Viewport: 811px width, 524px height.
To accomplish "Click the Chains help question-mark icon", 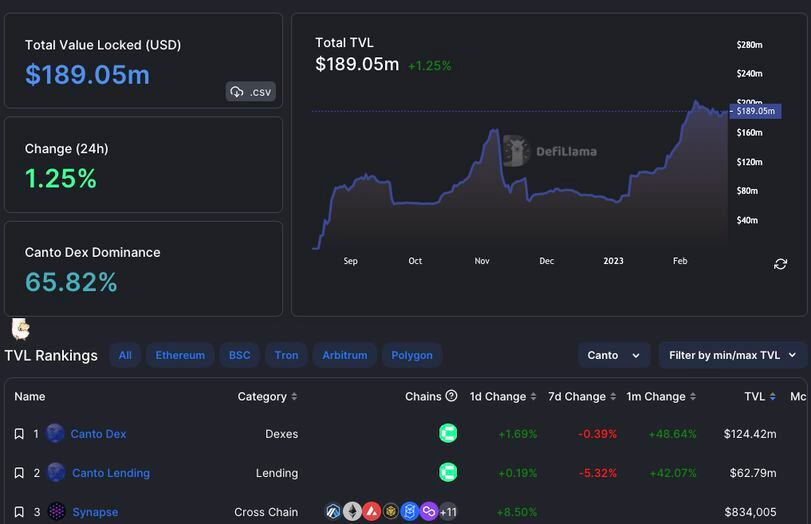I will click(x=452, y=396).
